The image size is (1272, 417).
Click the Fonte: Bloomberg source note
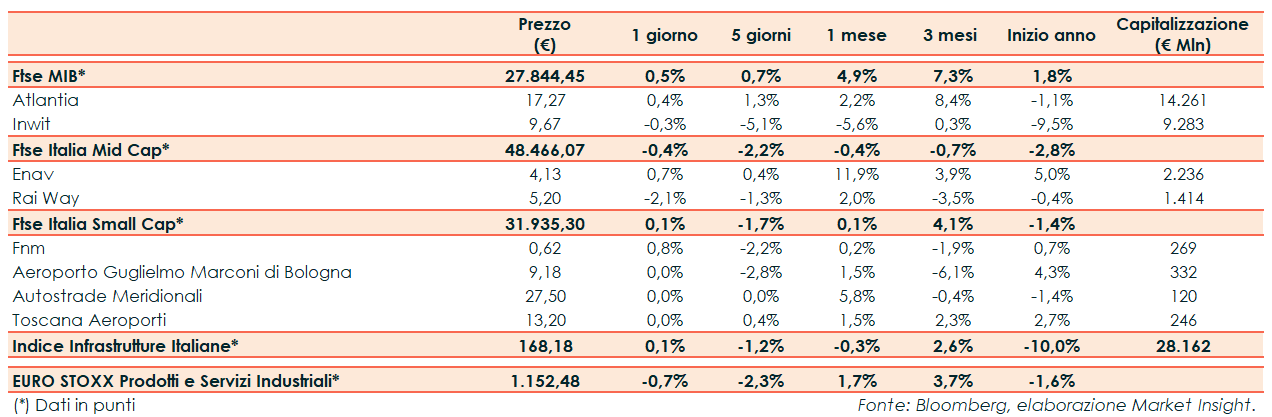point(1055,405)
